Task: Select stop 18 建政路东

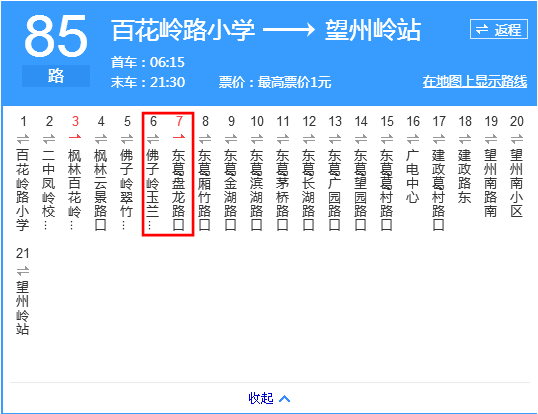Action: tap(465, 176)
